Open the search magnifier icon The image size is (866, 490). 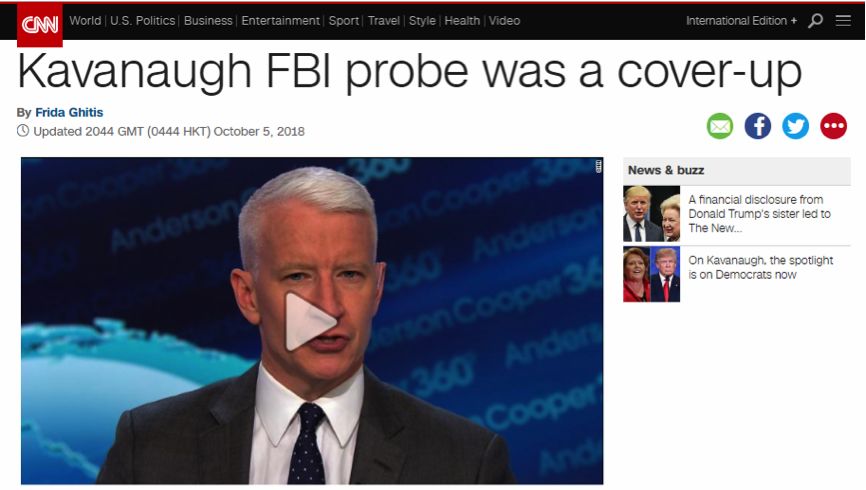pos(815,21)
